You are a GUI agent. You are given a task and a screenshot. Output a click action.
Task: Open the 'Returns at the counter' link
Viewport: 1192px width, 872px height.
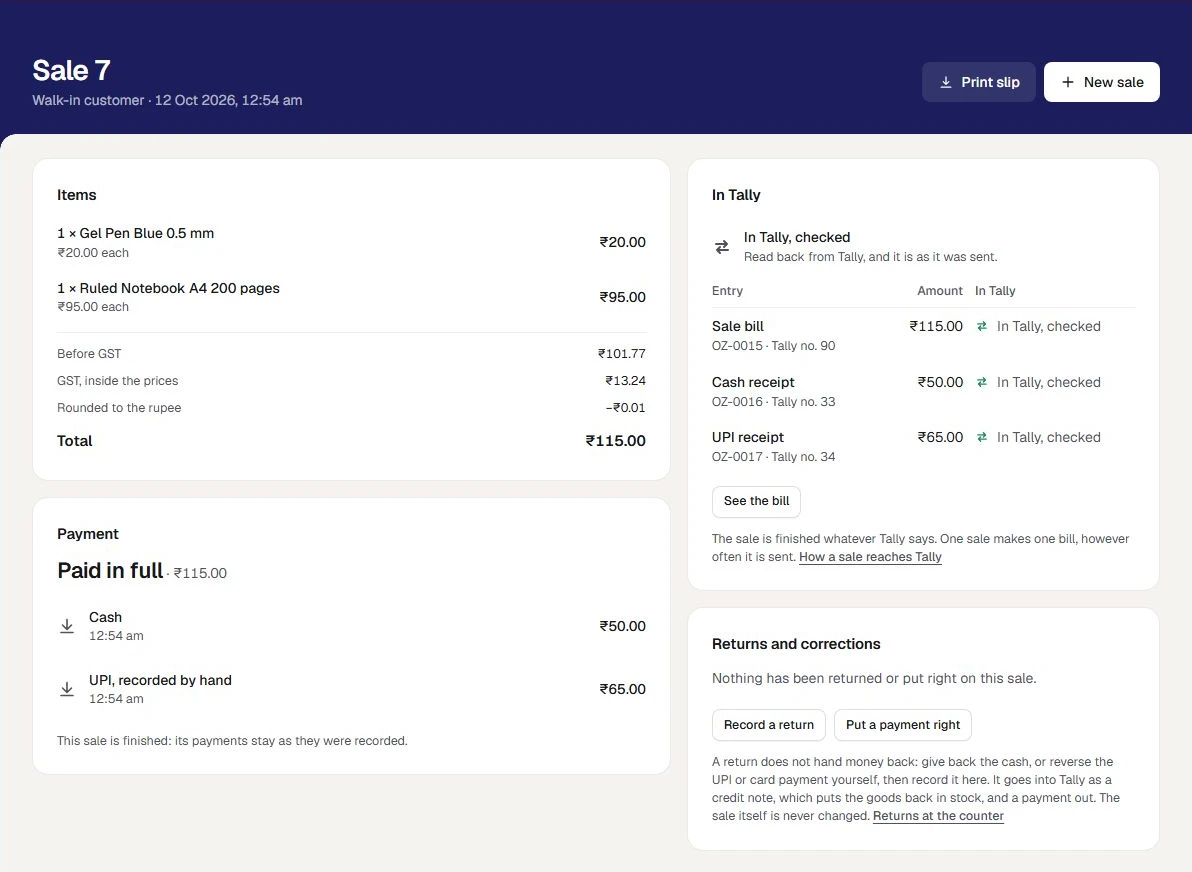(x=938, y=816)
